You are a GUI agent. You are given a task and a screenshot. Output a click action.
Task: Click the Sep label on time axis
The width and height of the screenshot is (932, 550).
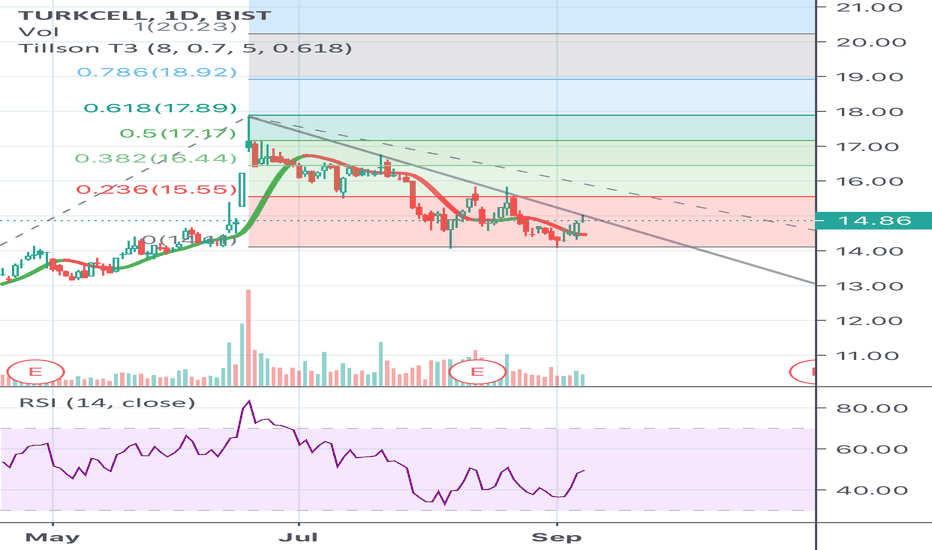tap(556, 538)
